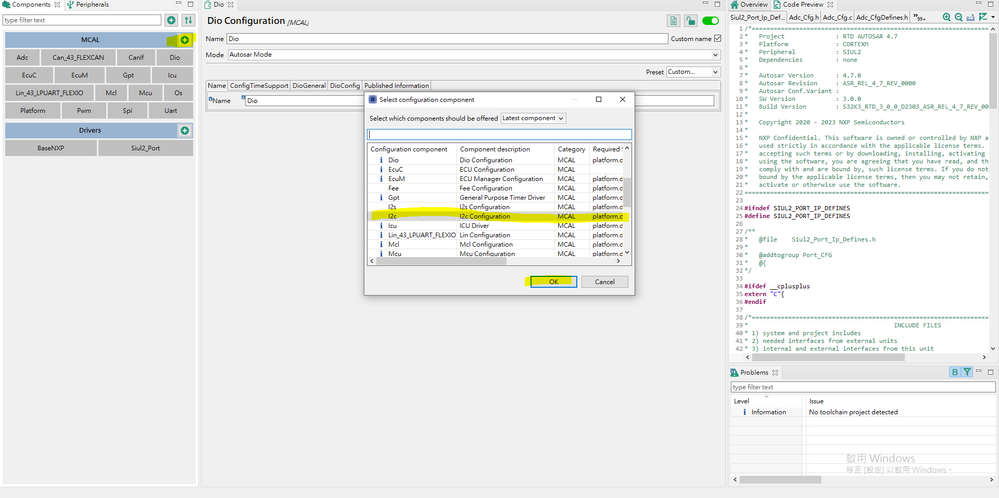Click the add component icon beside the filter box
Screen dimensions: 999x498
point(171,20)
